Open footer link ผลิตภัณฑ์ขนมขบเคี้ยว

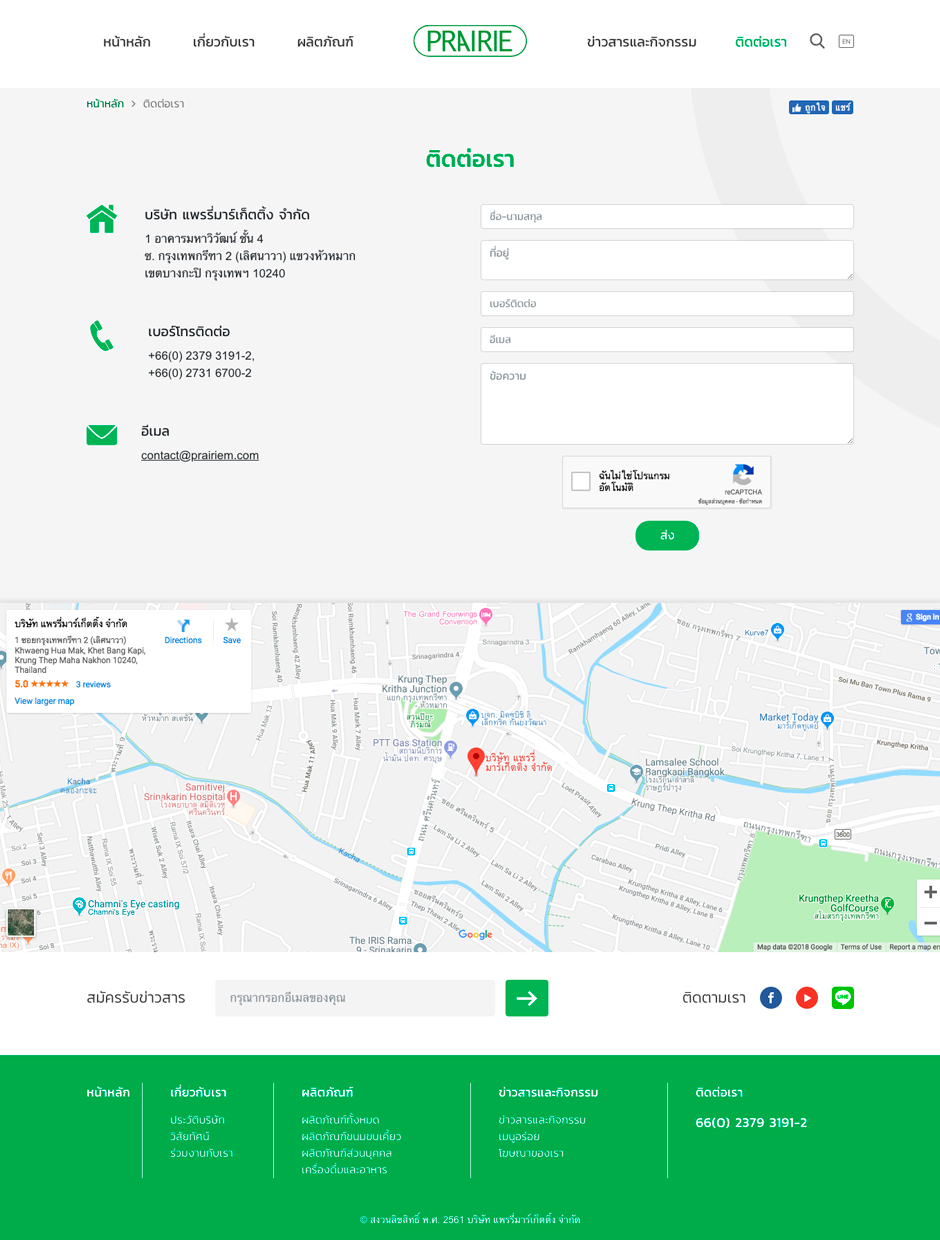point(351,1136)
